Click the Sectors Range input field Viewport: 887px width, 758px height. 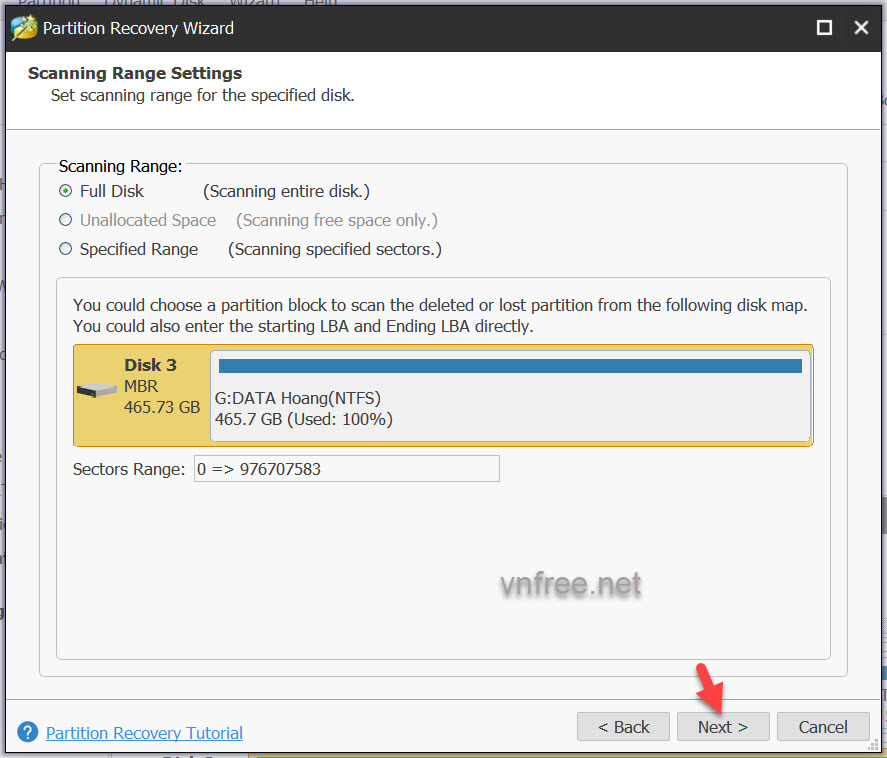(x=346, y=468)
